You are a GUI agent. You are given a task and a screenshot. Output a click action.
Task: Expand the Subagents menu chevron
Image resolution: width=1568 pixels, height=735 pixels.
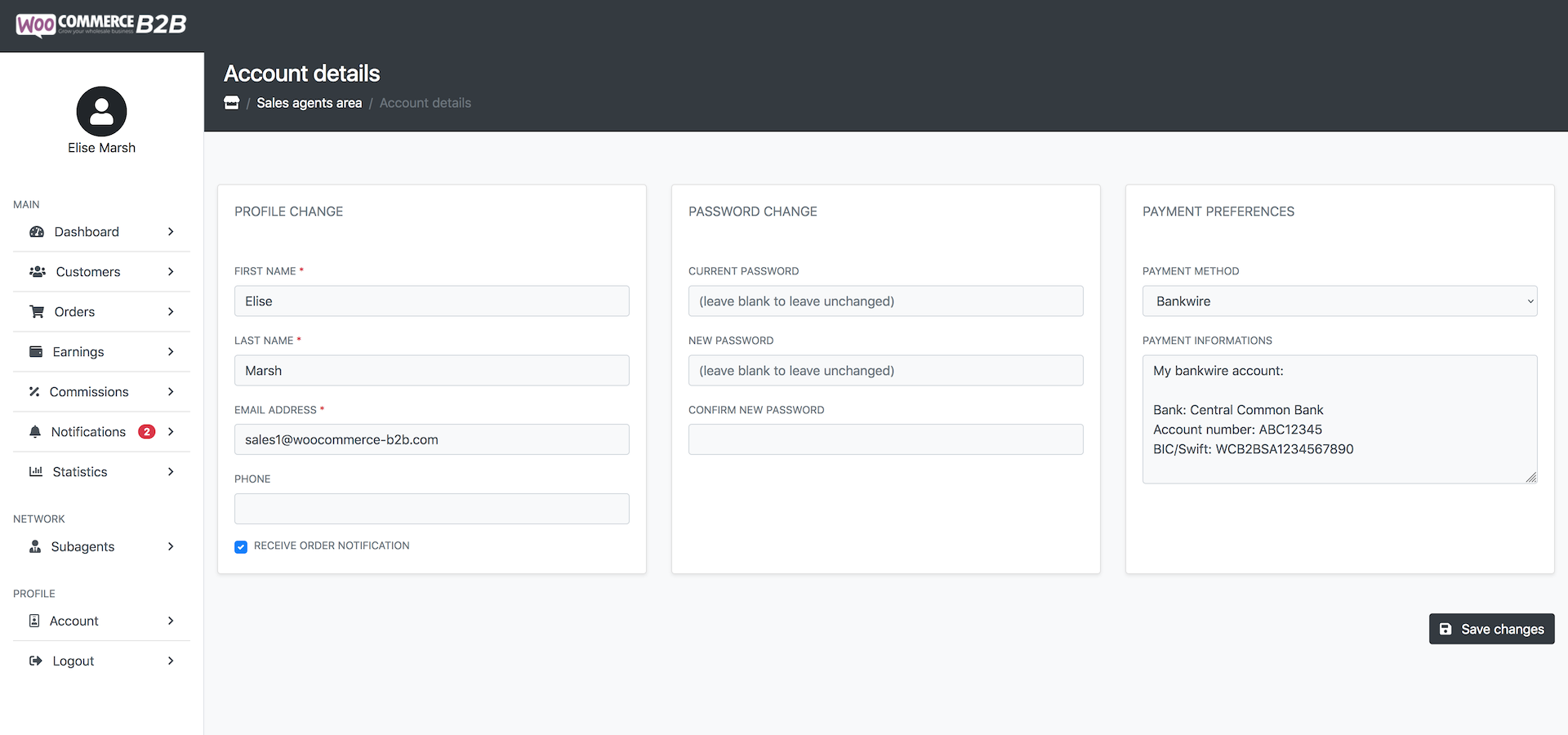coord(171,546)
